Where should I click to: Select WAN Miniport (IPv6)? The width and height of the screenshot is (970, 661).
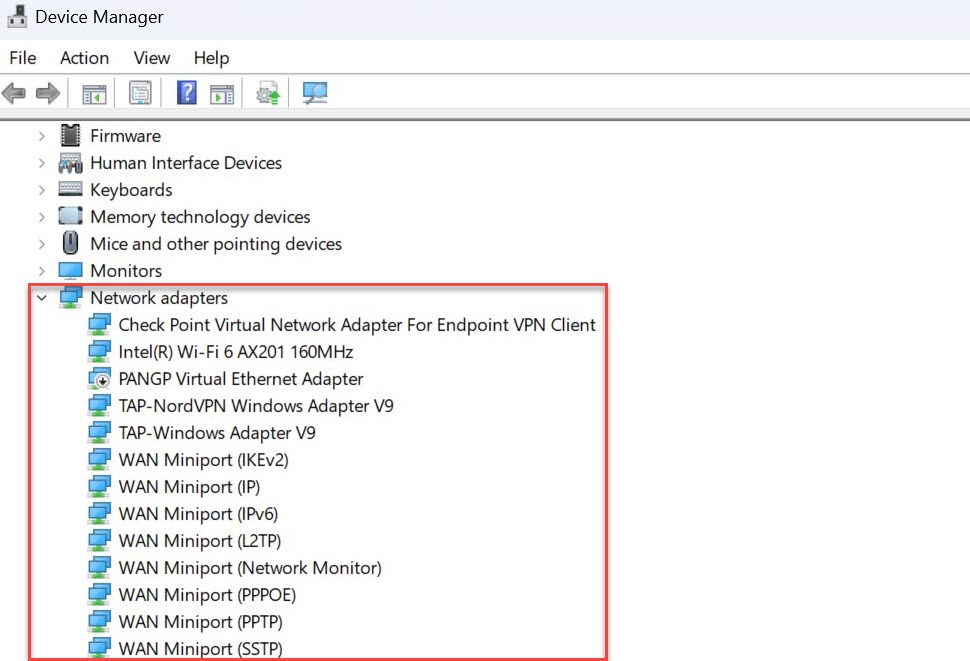coord(199,514)
